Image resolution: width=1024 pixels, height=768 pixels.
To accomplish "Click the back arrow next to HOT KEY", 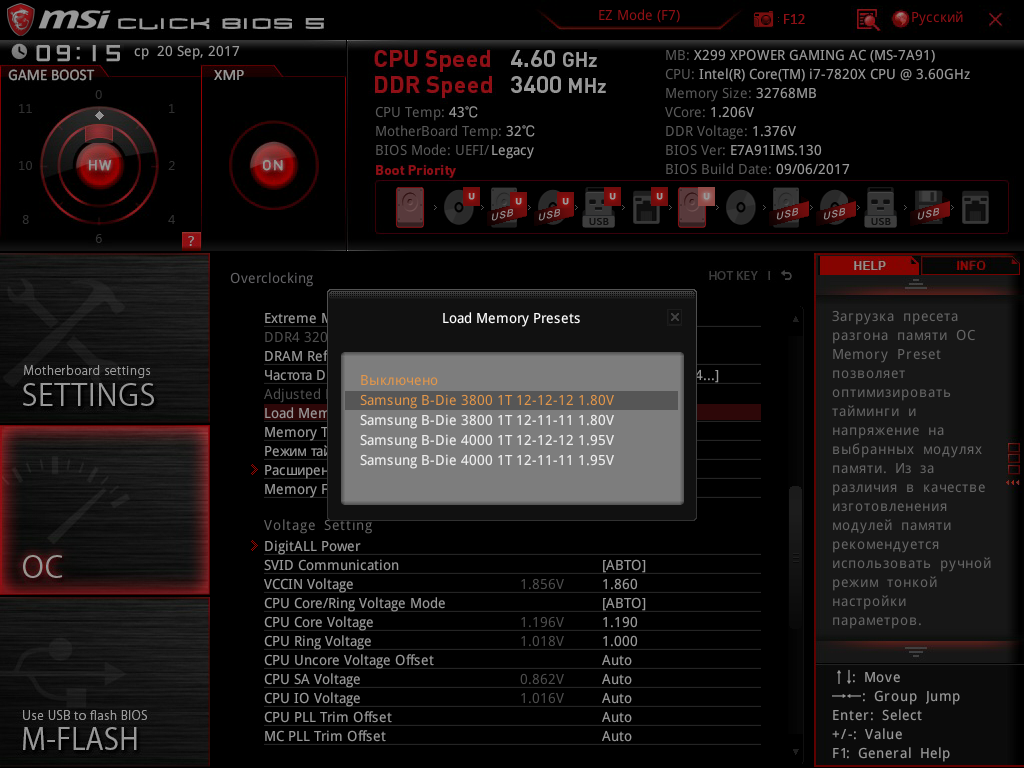I will click(787, 276).
